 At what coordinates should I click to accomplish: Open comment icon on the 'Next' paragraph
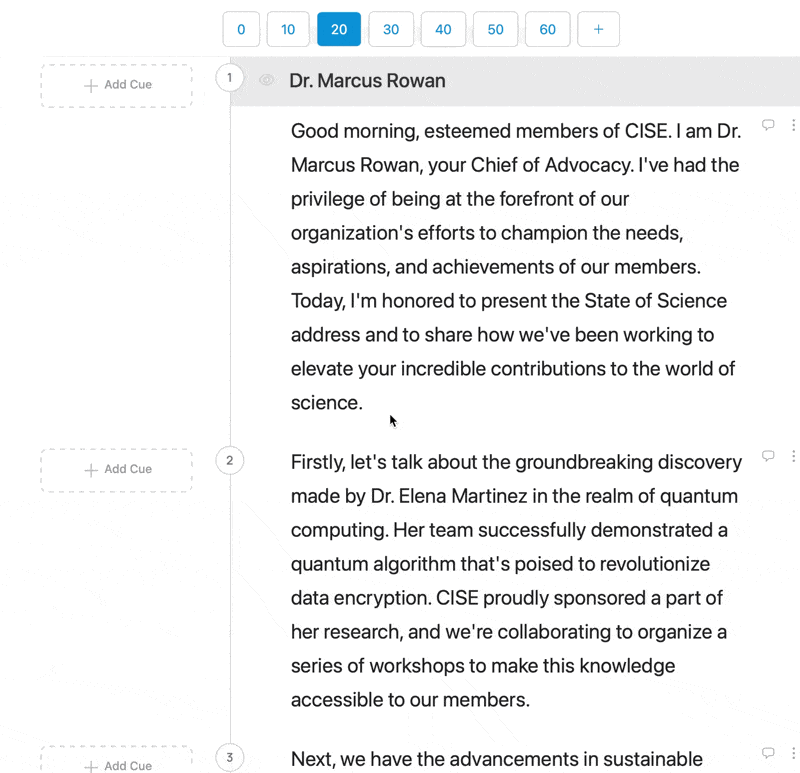tap(768, 753)
